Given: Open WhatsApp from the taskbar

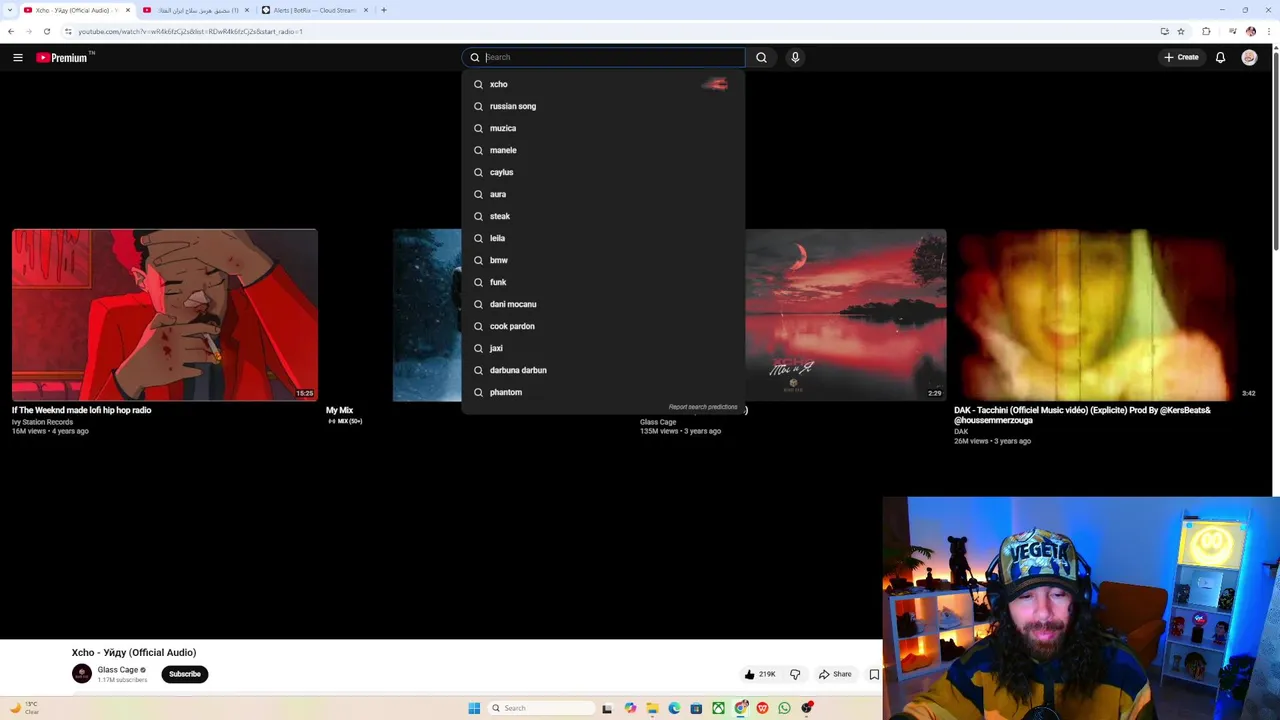Looking at the screenshot, I should pos(784,708).
